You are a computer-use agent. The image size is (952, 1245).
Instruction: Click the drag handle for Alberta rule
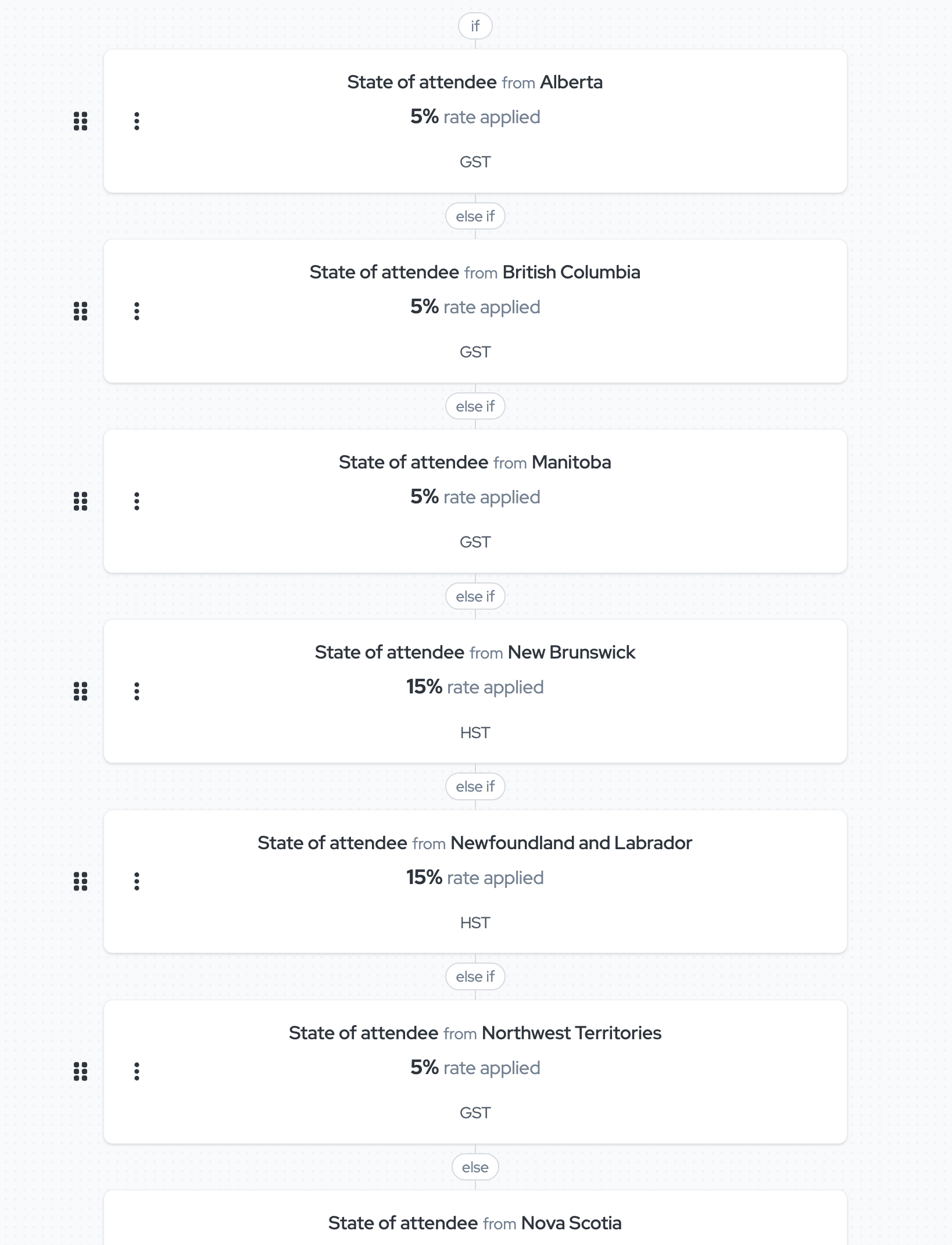point(81,121)
